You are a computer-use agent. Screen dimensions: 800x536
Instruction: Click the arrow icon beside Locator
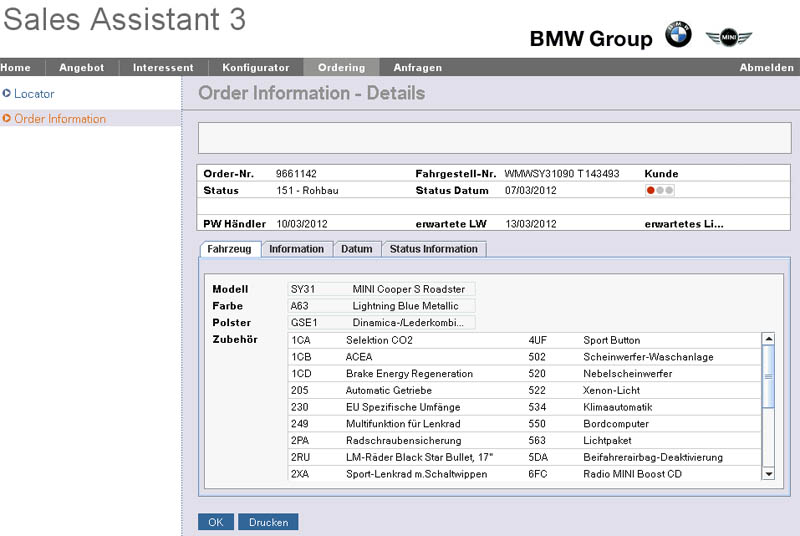click(x=7, y=93)
